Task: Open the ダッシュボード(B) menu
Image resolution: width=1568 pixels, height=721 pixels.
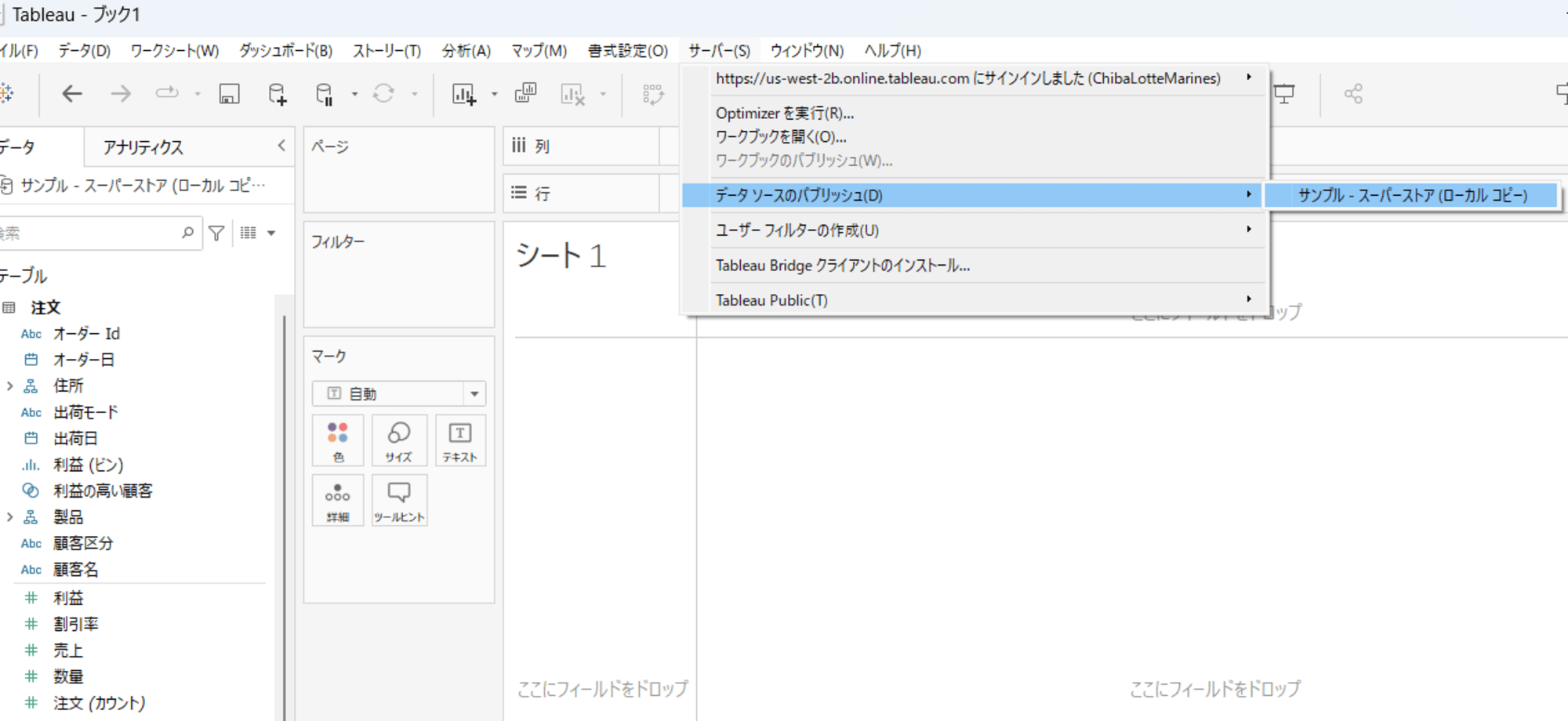Action: (285, 51)
